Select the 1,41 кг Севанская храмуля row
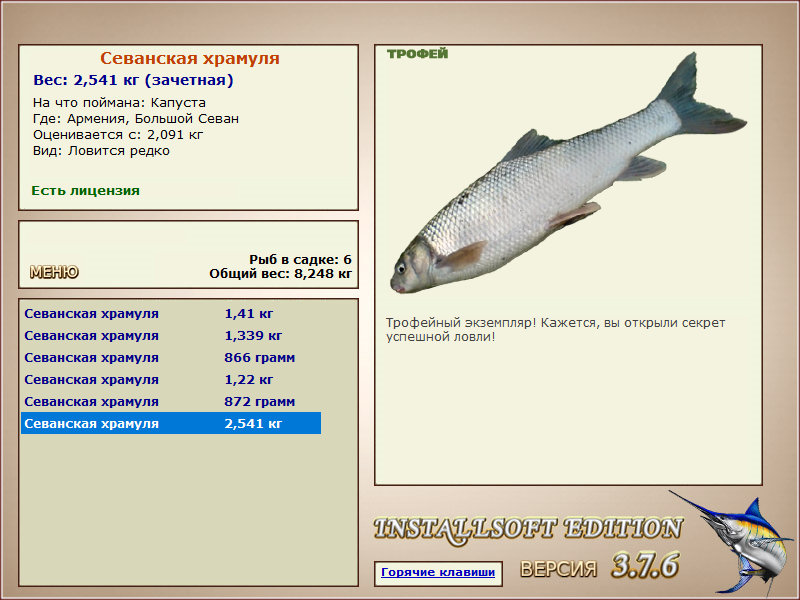800x600 pixels. 171,314
